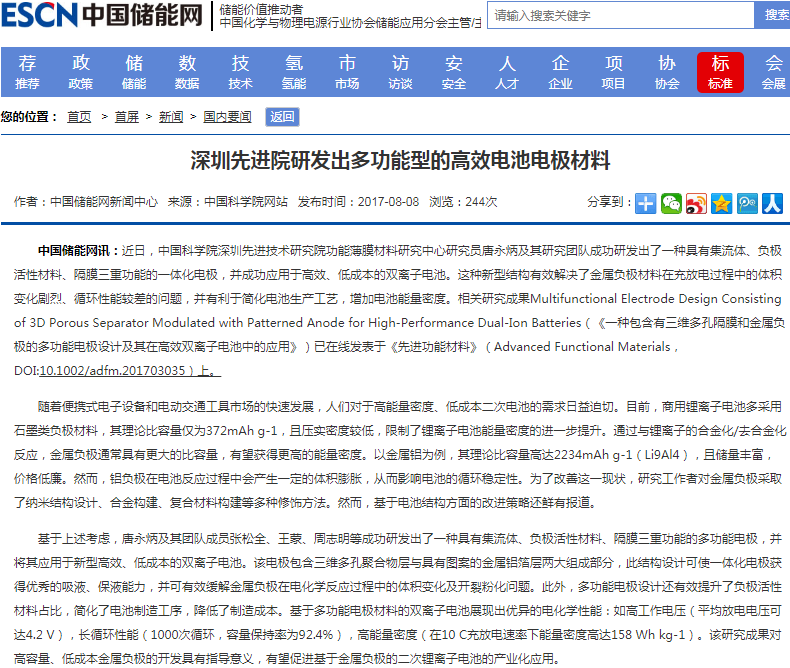This screenshot has width=790, height=668.
Task: Open the 安全 navigation section
Action: (454, 72)
